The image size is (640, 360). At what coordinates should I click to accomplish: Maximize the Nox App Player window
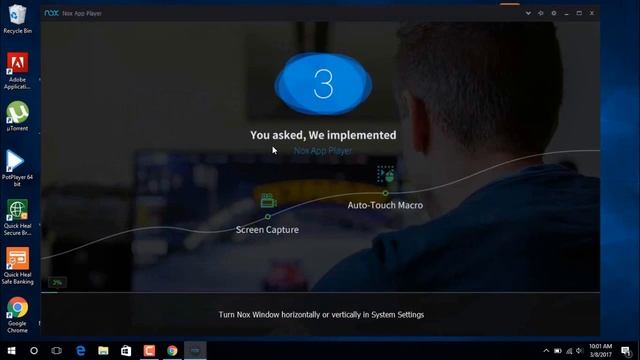(579, 13)
